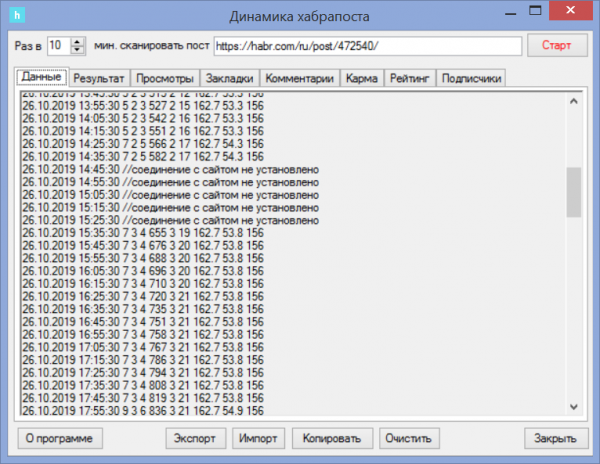The height and width of the screenshot is (464, 600).
Task: Go to the Закладки tab
Action: point(229,78)
